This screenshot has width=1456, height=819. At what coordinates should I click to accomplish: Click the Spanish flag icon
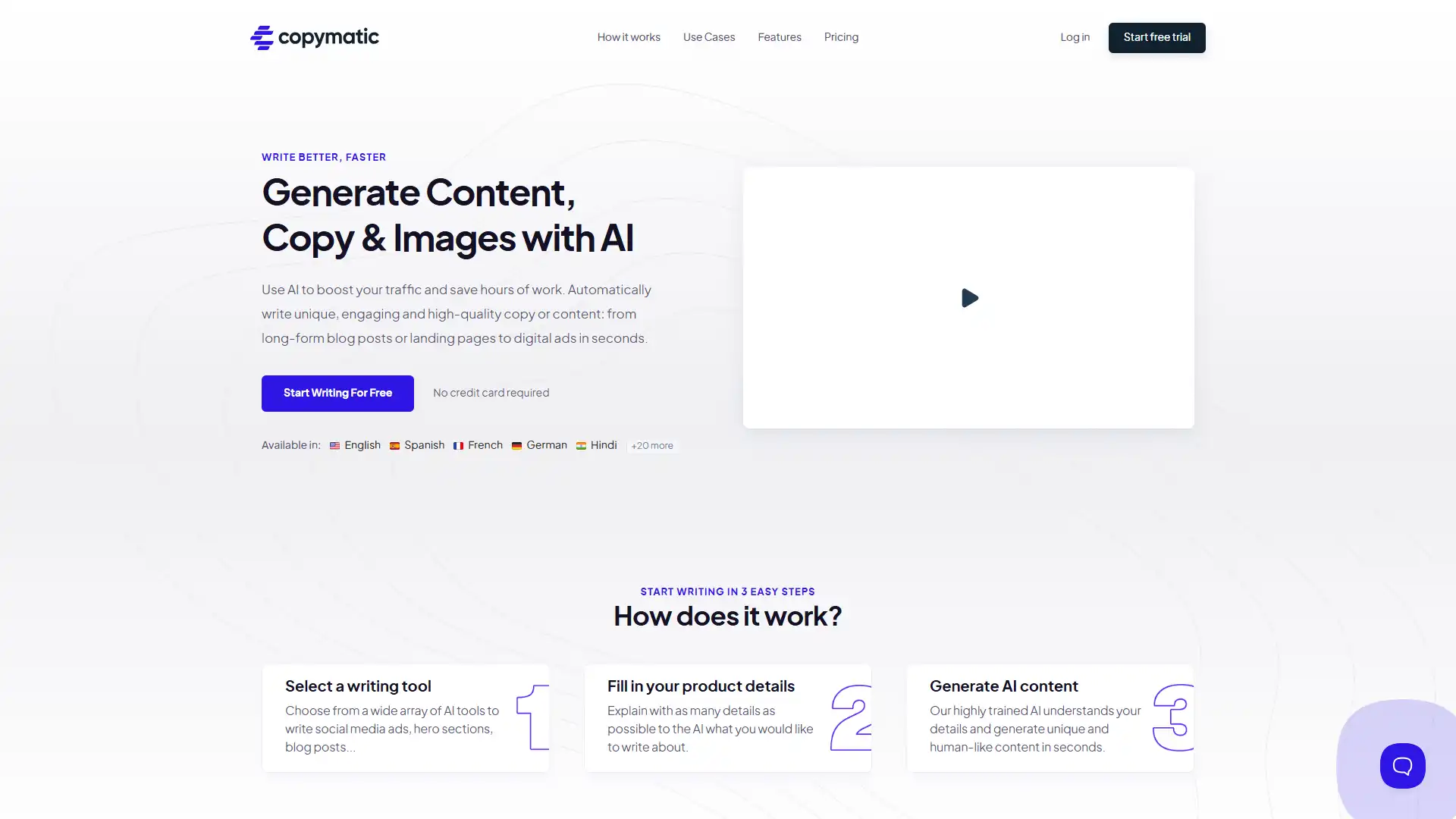[x=394, y=445]
